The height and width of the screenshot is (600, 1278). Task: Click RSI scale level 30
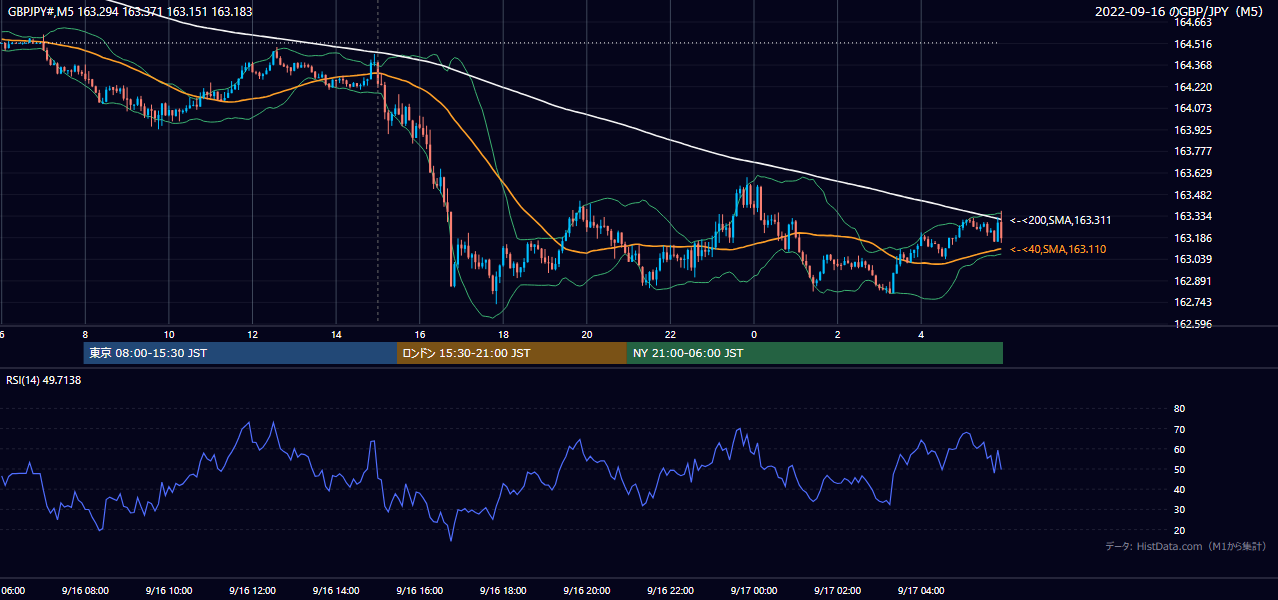point(1179,509)
